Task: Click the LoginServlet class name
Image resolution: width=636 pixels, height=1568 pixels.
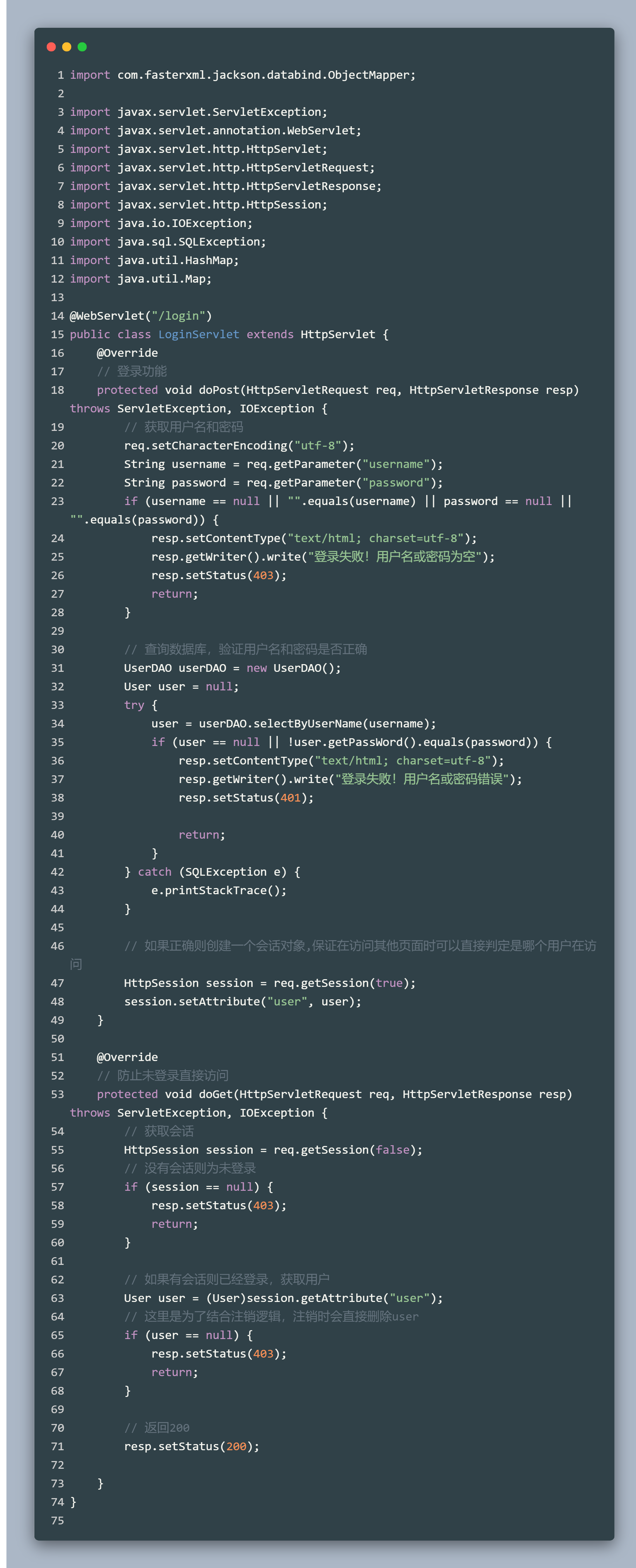Action: [199, 334]
